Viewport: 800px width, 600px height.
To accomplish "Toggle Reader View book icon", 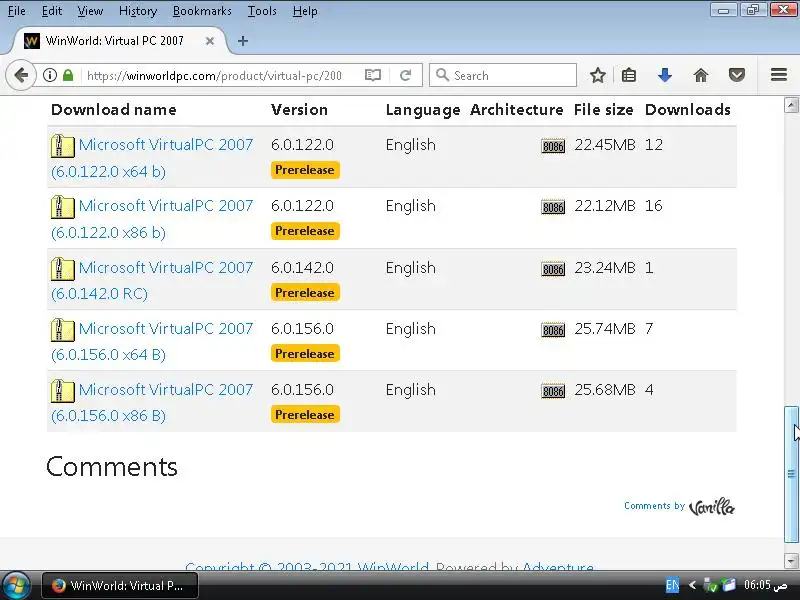I will click(x=373, y=76).
